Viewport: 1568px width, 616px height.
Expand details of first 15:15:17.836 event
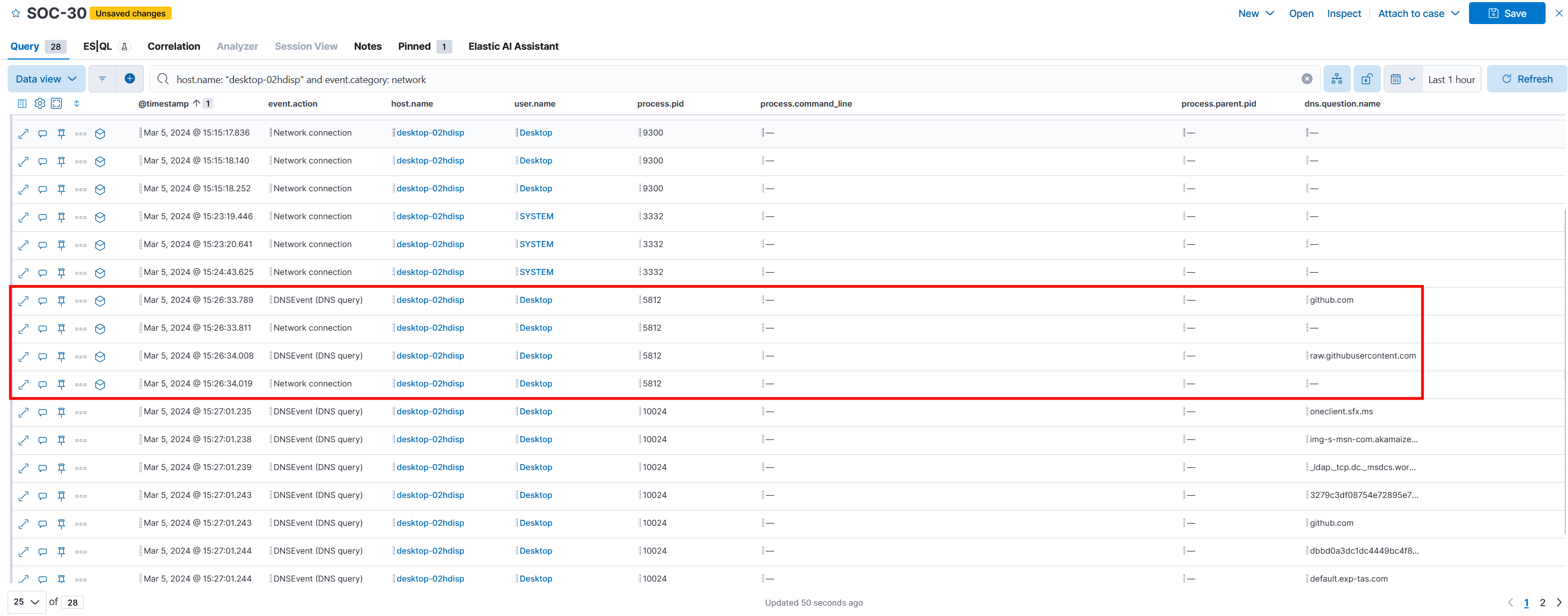tap(23, 133)
